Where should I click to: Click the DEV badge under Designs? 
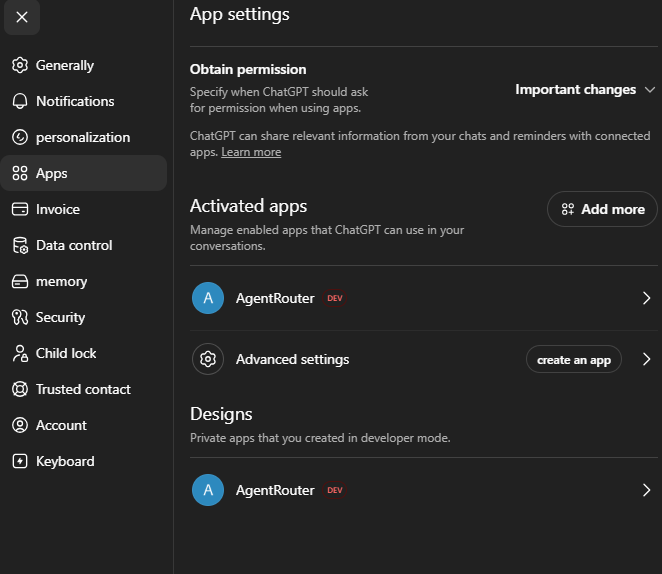point(334,490)
